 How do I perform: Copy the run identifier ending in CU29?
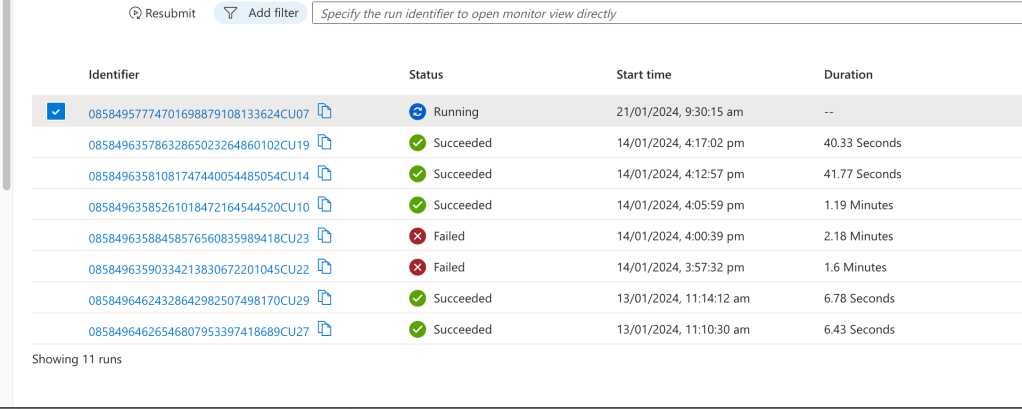tap(325, 298)
